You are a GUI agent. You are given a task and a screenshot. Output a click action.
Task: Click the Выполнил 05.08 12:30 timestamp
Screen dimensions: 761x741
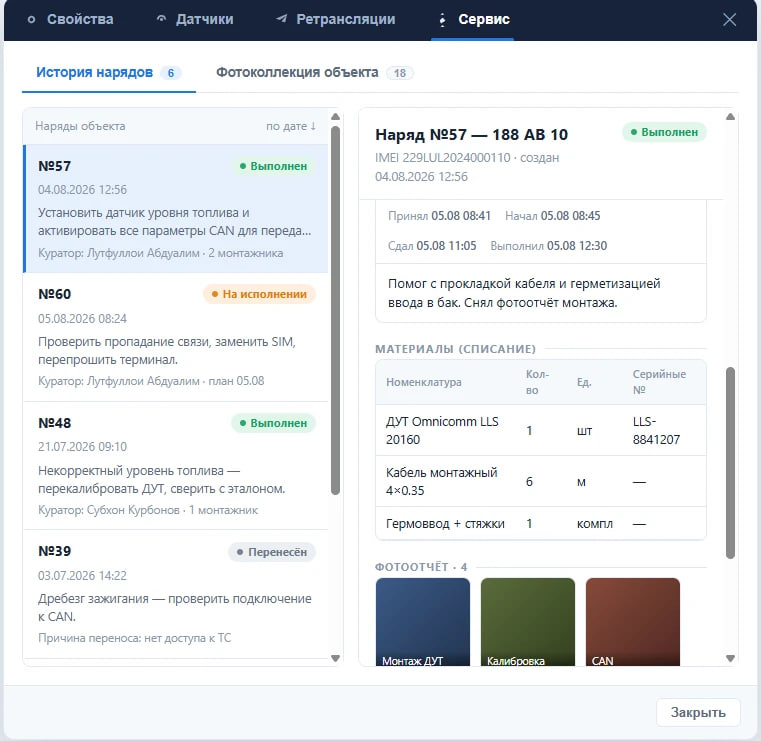click(548, 246)
